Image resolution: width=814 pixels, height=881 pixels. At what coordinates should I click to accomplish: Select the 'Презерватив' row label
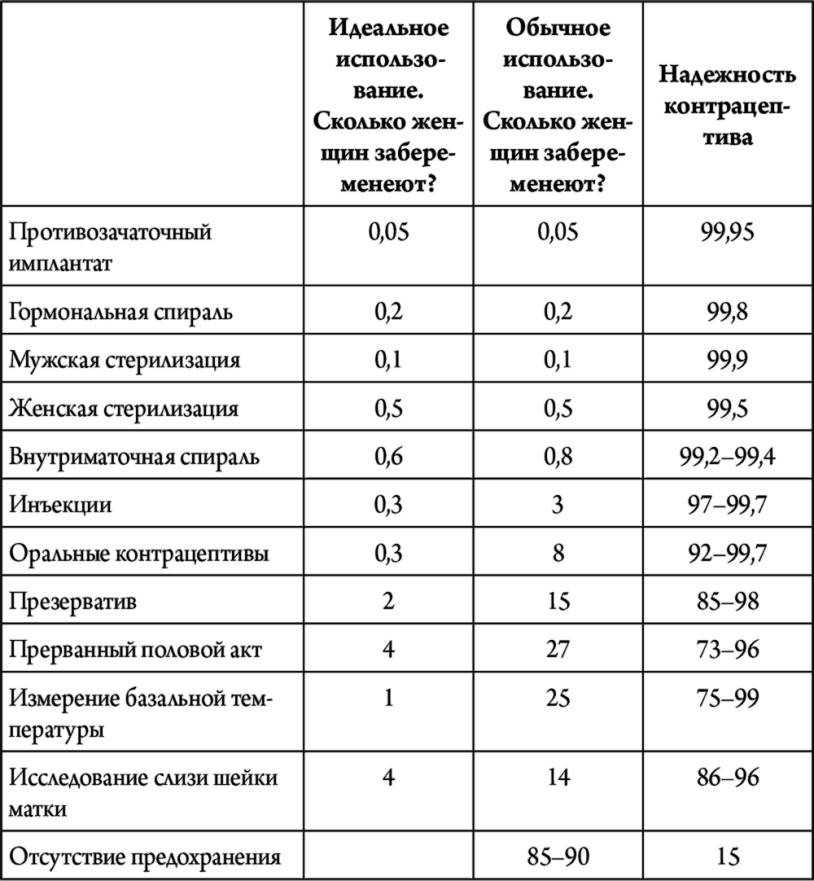[x=73, y=602]
